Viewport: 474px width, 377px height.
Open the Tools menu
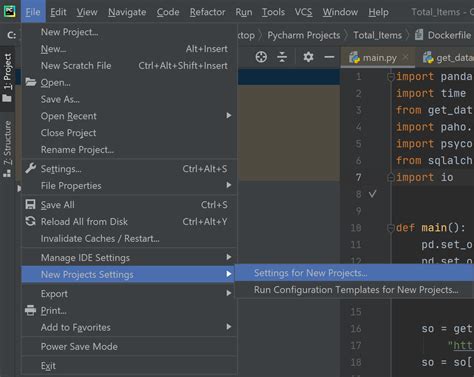click(273, 12)
